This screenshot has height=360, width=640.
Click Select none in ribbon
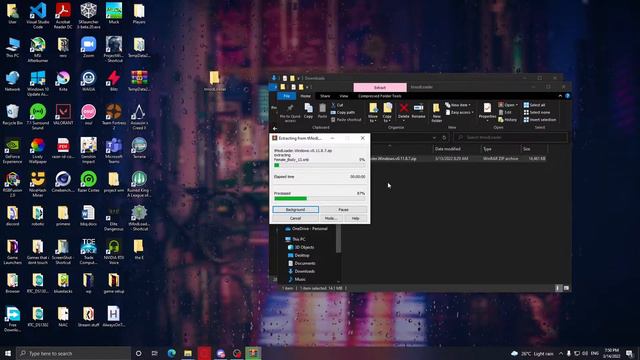tap(536, 112)
